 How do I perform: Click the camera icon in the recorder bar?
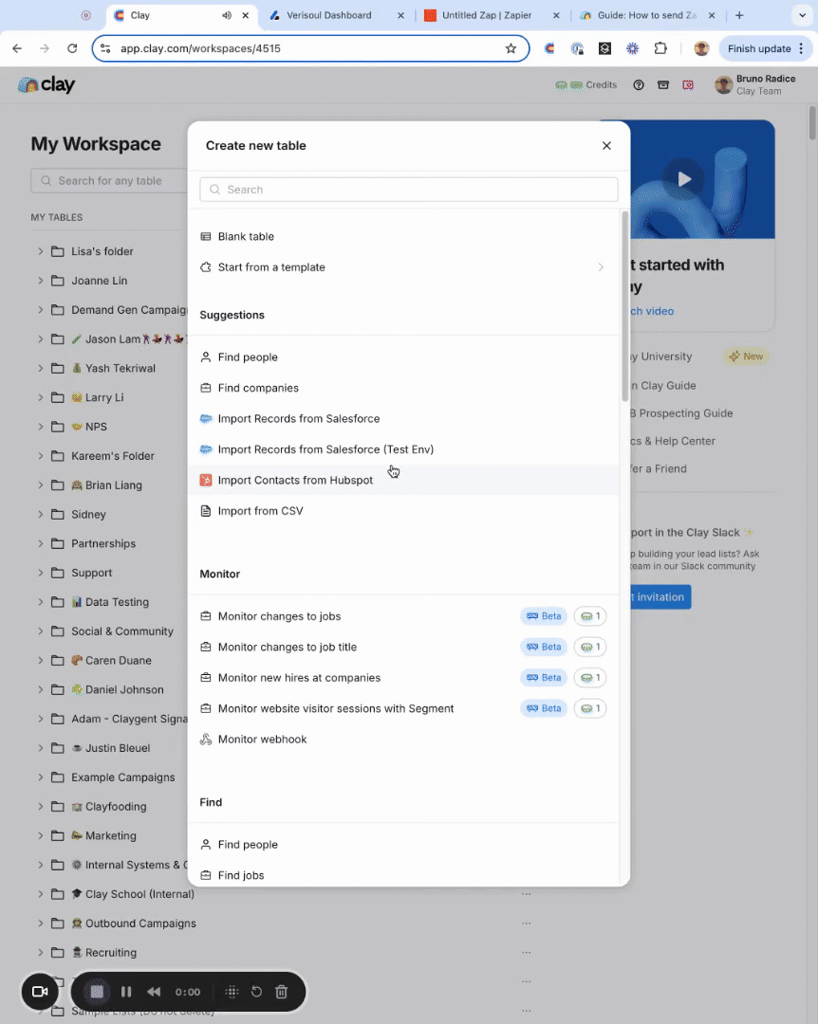(x=40, y=992)
